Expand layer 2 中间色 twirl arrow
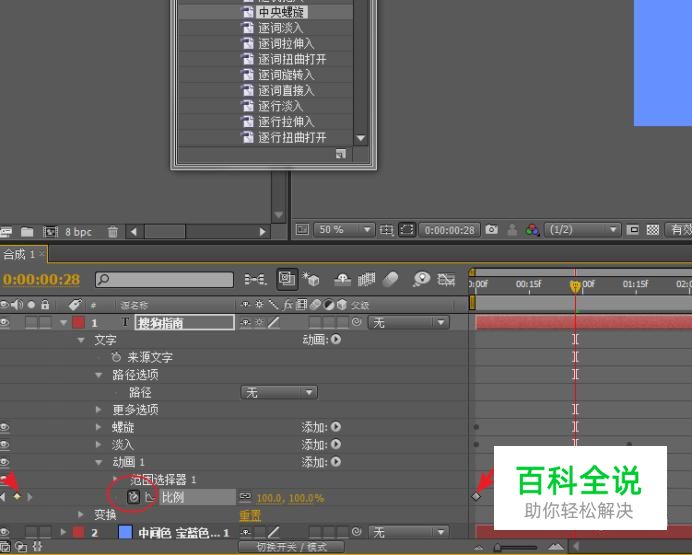The height and width of the screenshot is (555, 692). (x=64, y=532)
